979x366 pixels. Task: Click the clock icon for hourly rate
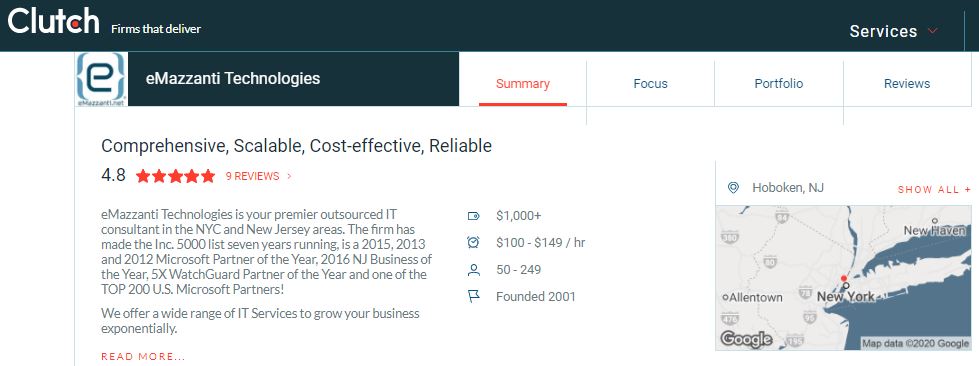tap(473, 242)
